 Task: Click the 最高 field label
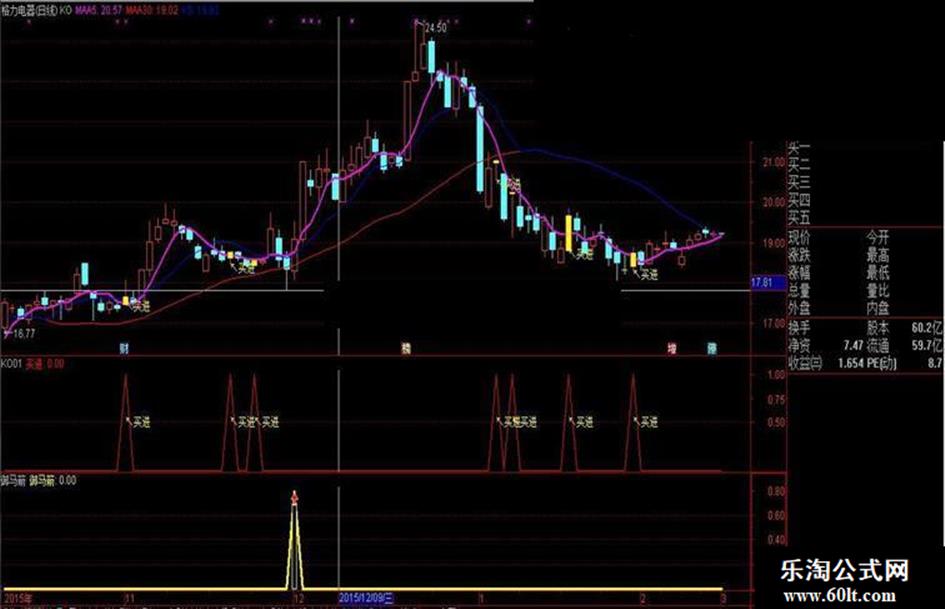878,254
